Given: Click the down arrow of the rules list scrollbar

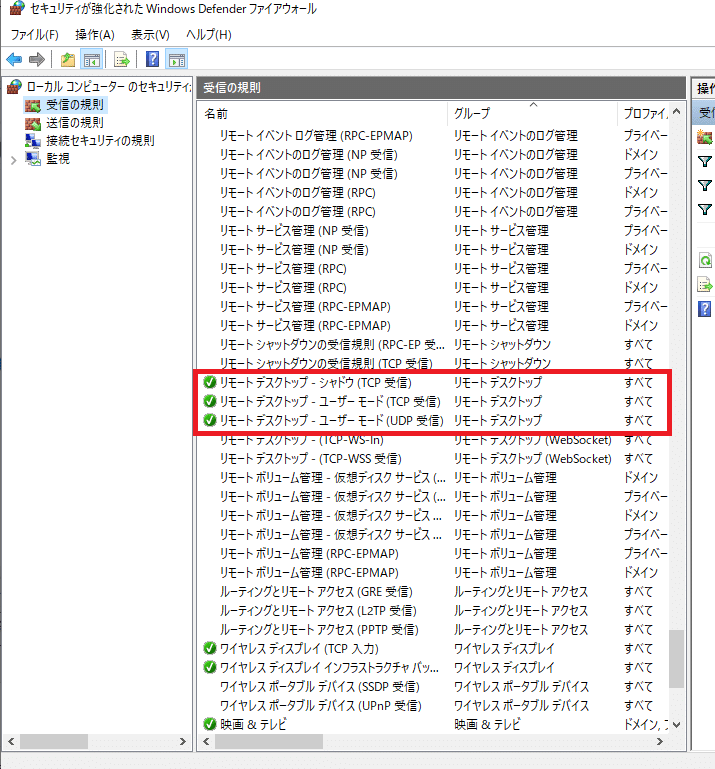Looking at the screenshot, I should (677, 724).
